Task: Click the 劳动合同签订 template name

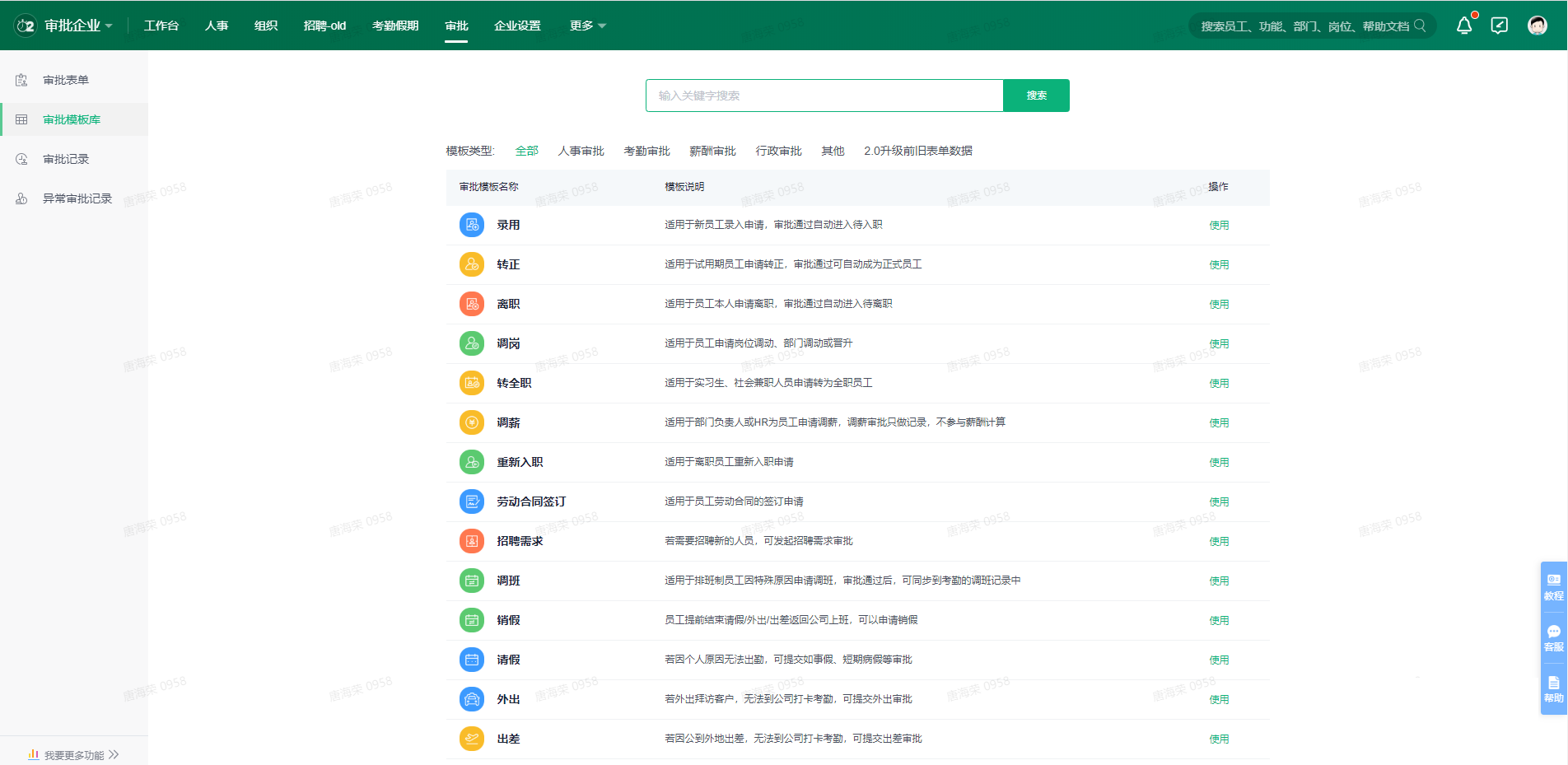Action: point(531,501)
